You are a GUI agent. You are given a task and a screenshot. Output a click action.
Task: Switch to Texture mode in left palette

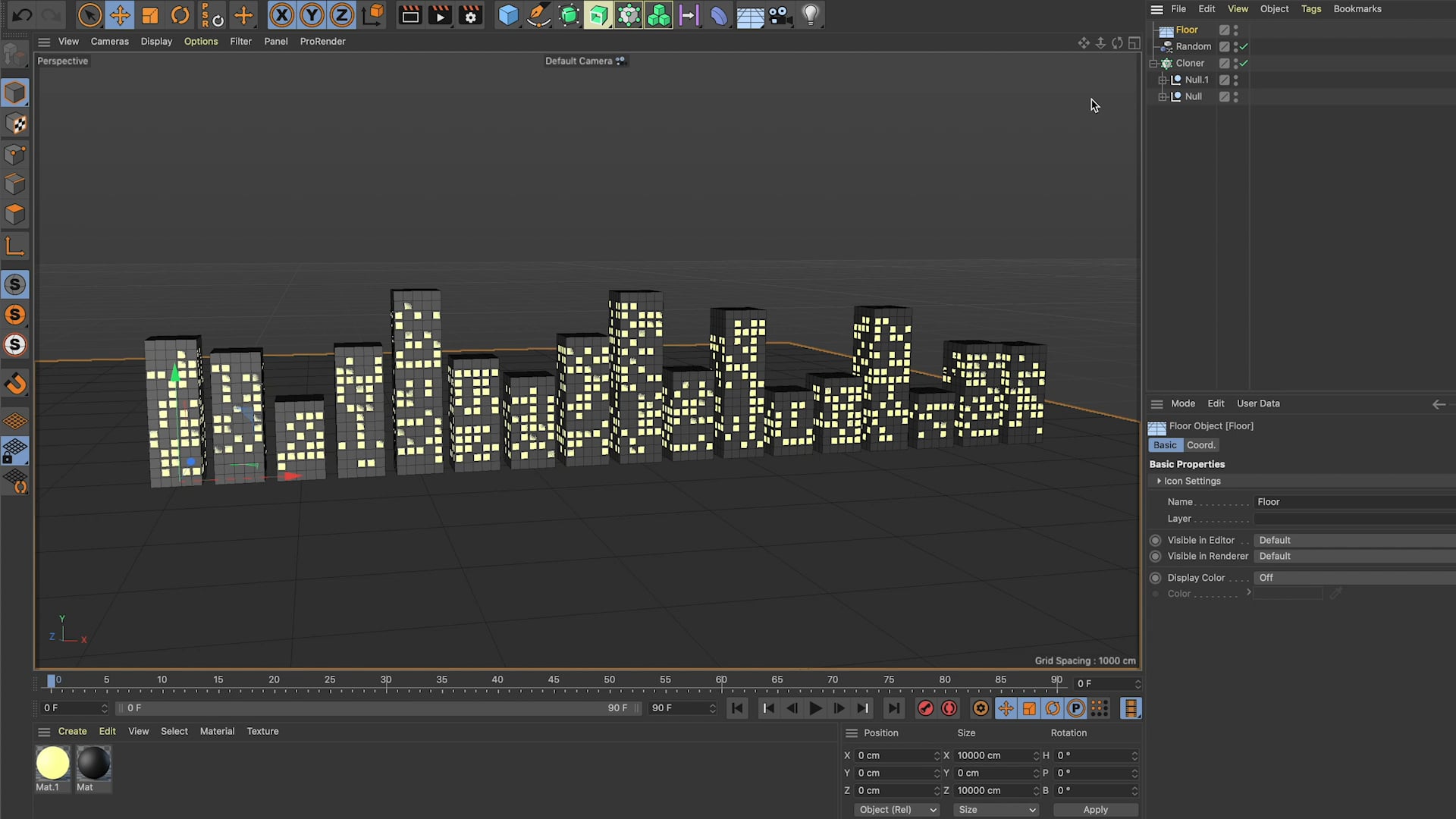point(15,123)
